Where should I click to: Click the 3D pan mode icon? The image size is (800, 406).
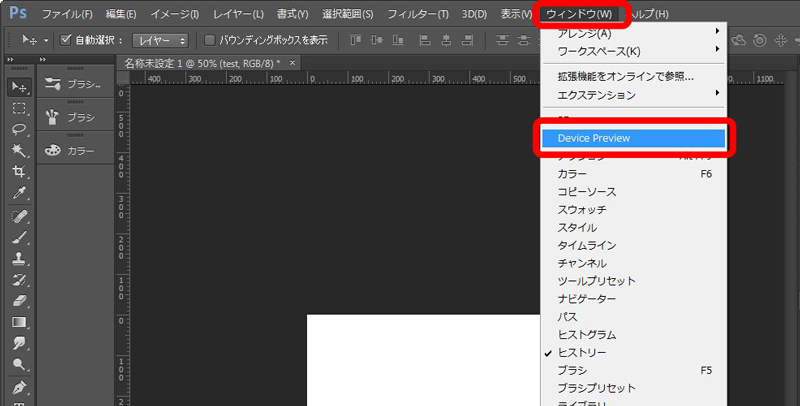[x=780, y=40]
